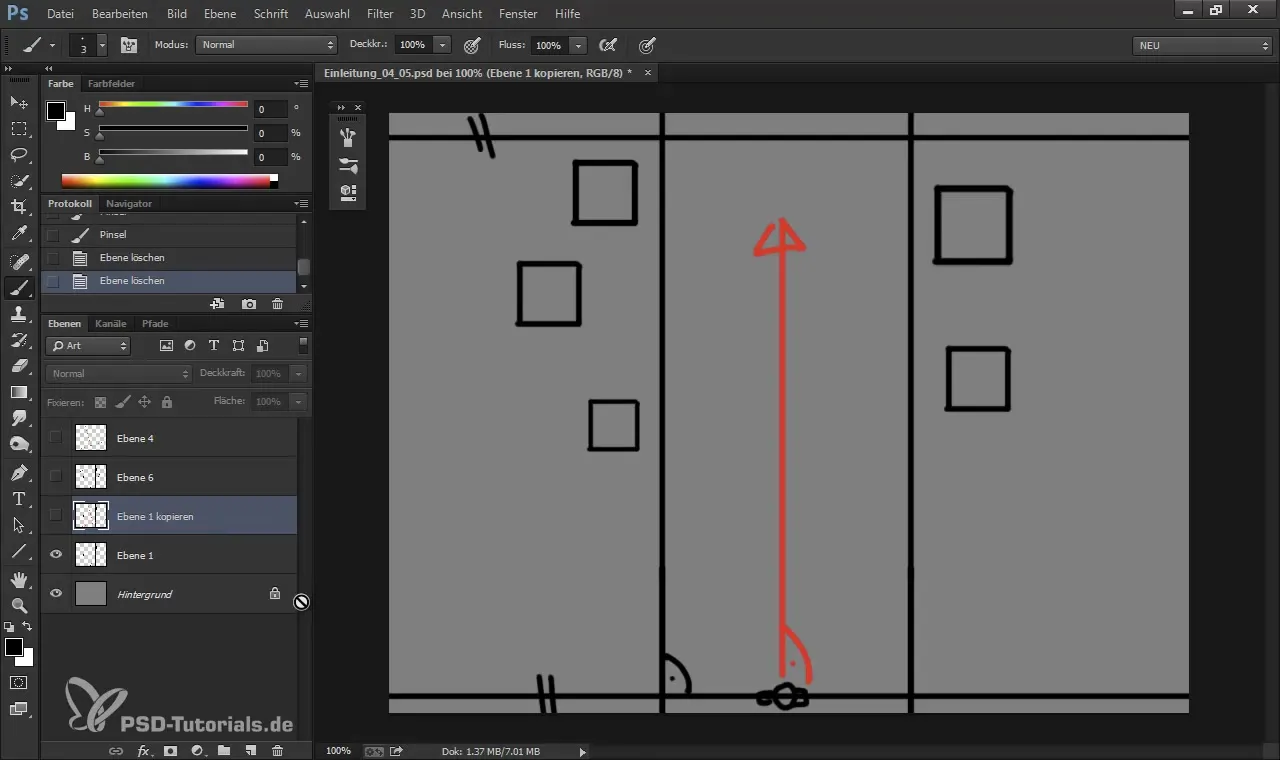The image size is (1280, 760).
Task: Select the Zoom tool
Action: 19,605
